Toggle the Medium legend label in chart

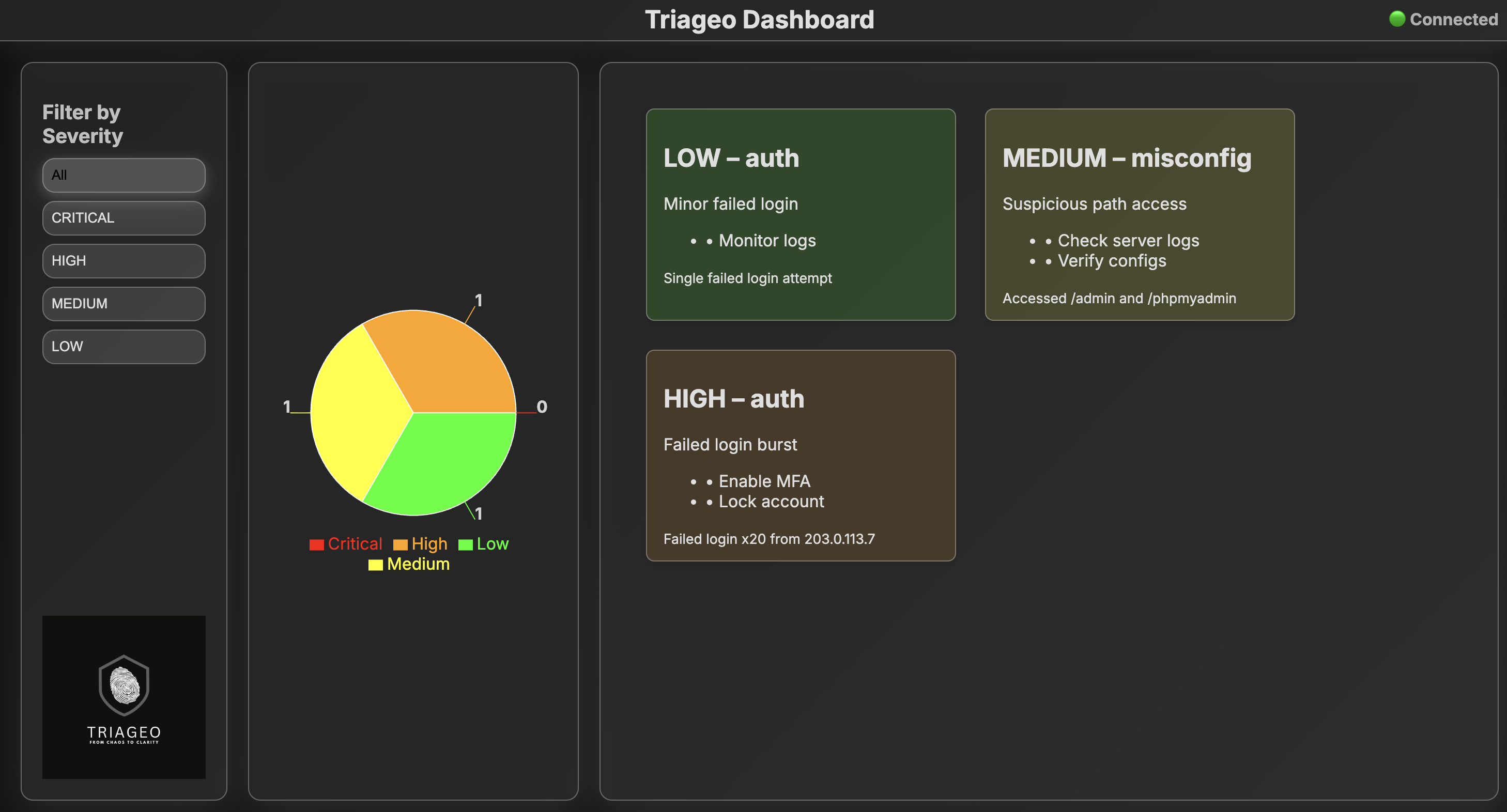(418, 564)
